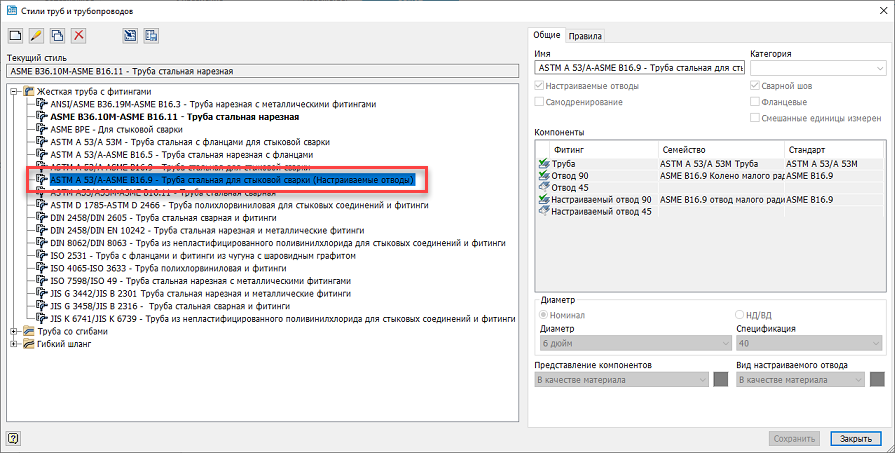The width and height of the screenshot is (895, 453).
Task: Toggle the Сварной шов checkbox
Action: click(755, 86)
